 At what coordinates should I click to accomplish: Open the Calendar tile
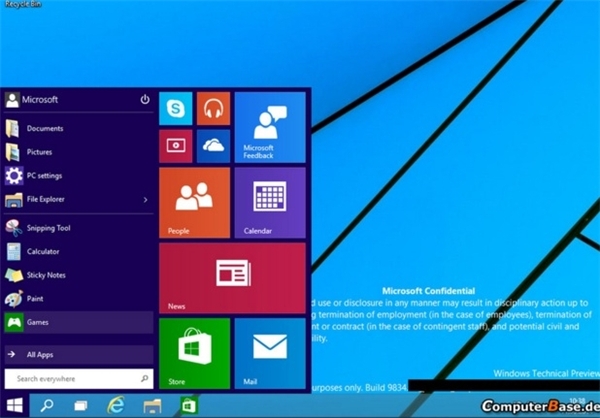pos(270,202)
